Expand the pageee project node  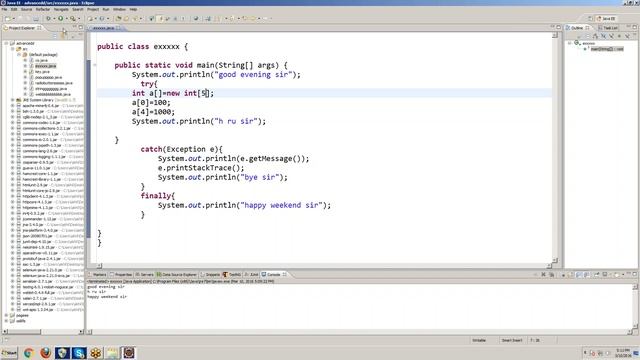pyautogui.click(x=6, y=315)
